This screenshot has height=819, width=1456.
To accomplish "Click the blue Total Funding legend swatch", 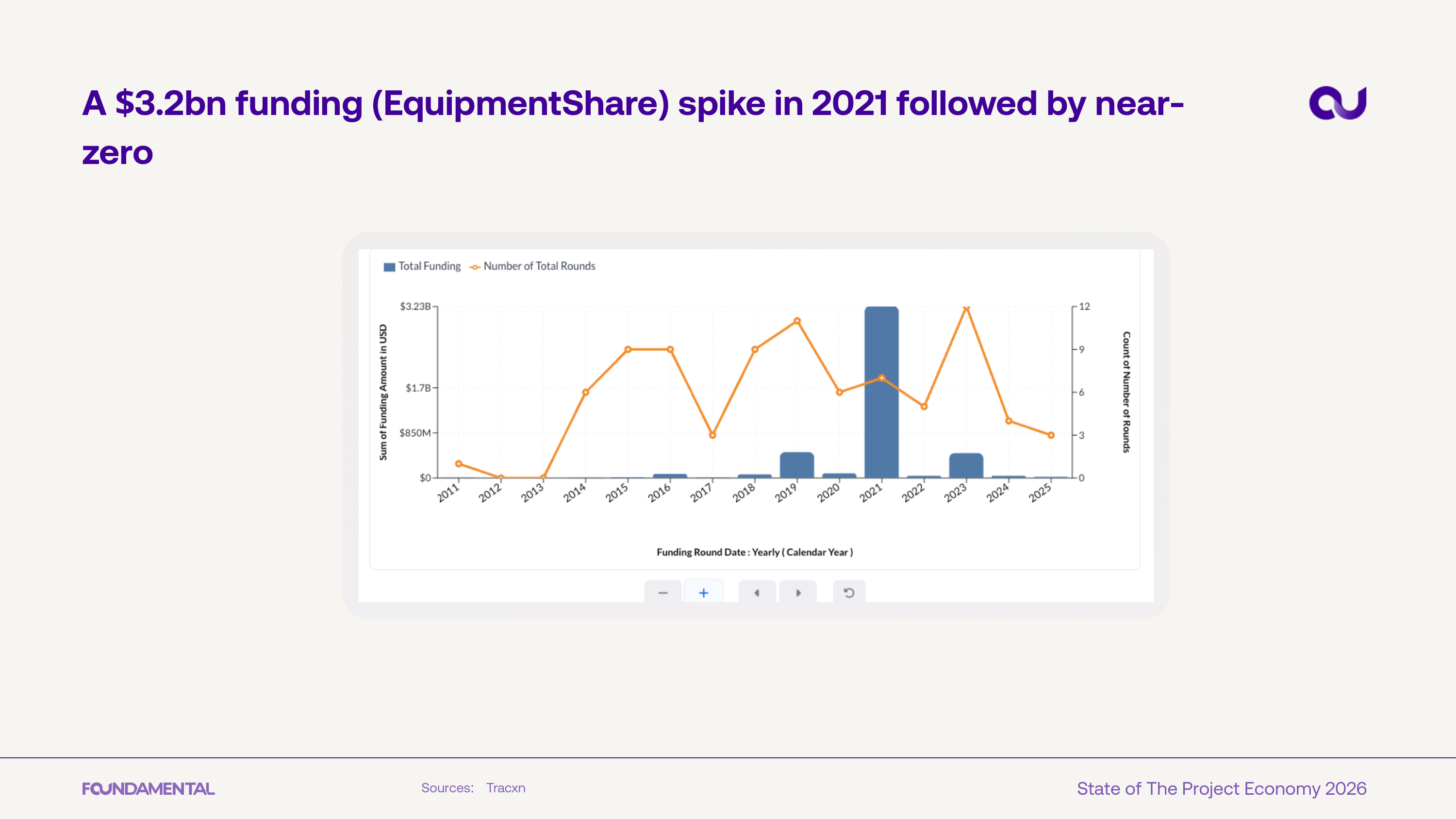I will click(389, 267).
